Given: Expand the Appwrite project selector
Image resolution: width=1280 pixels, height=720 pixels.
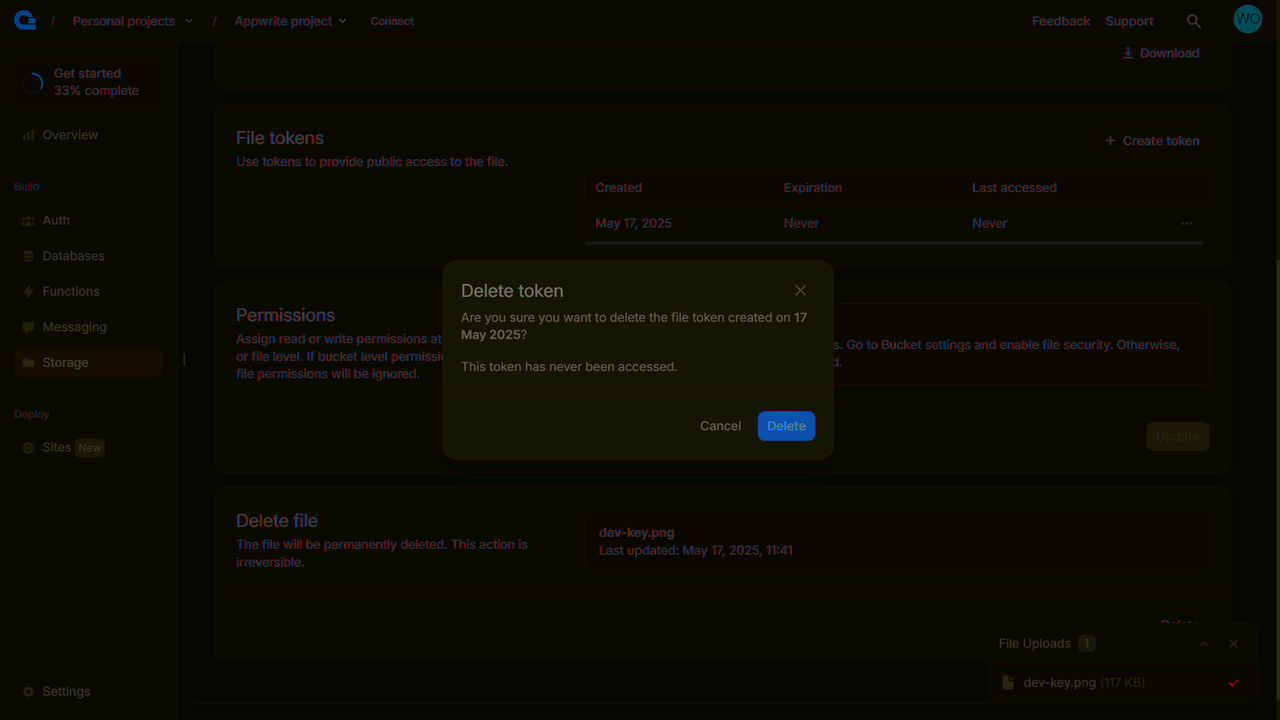Looking at the screenshot, I should pos(290,20).
